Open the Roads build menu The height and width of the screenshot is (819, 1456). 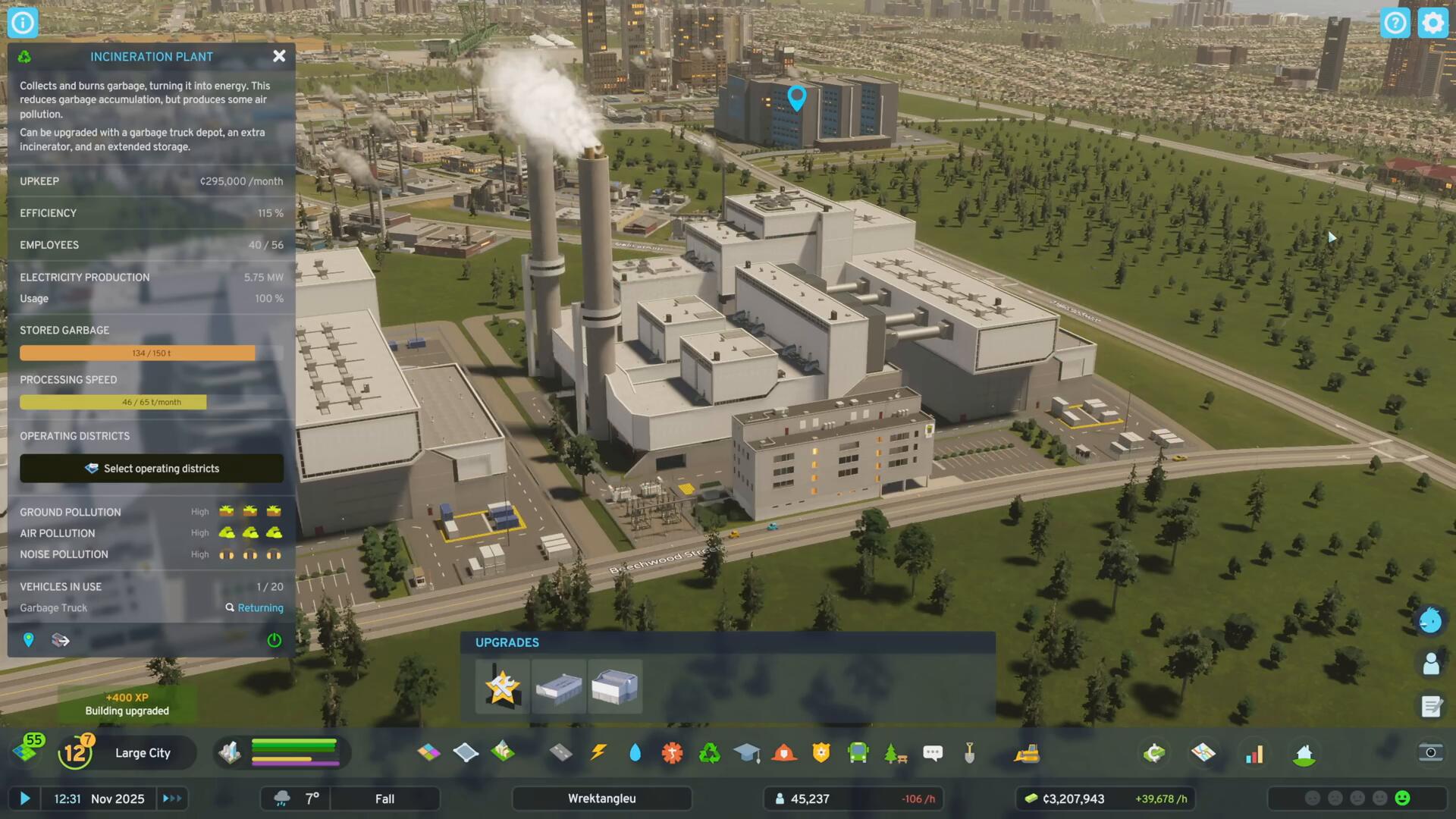pos(560,753)
